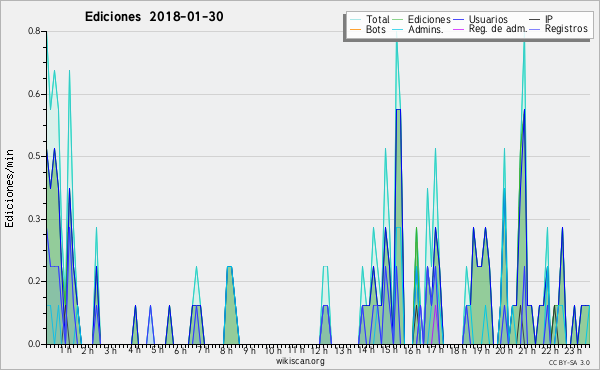Click the 0.0 y-axis value
600x370 pixels.
pos(34,344)
